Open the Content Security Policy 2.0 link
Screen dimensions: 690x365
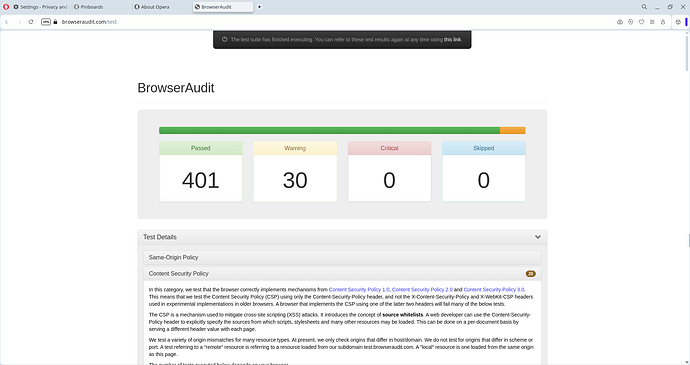pyautogui.click(x=422, y=290)
